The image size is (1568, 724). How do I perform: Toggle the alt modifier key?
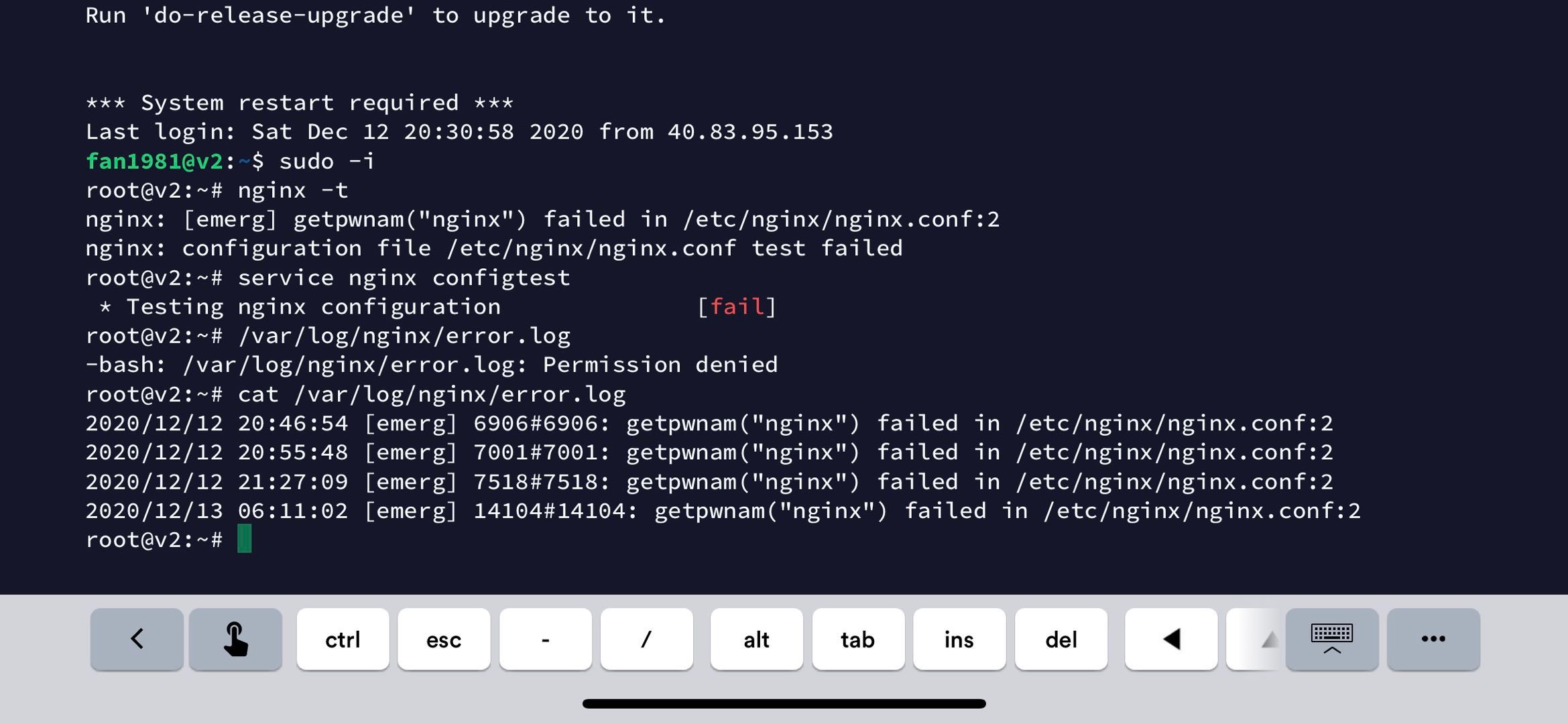click(756, 639)
